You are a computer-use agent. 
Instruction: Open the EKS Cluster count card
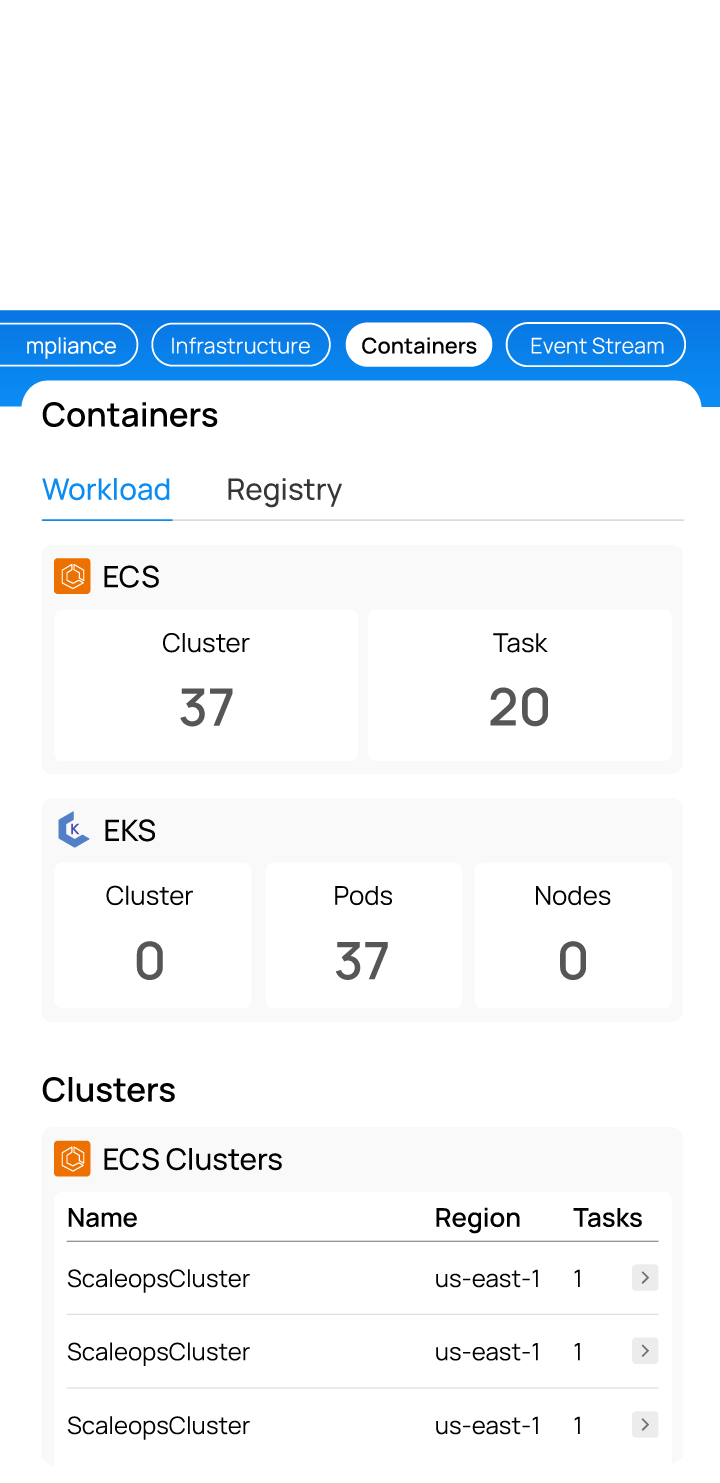(150, 935)
